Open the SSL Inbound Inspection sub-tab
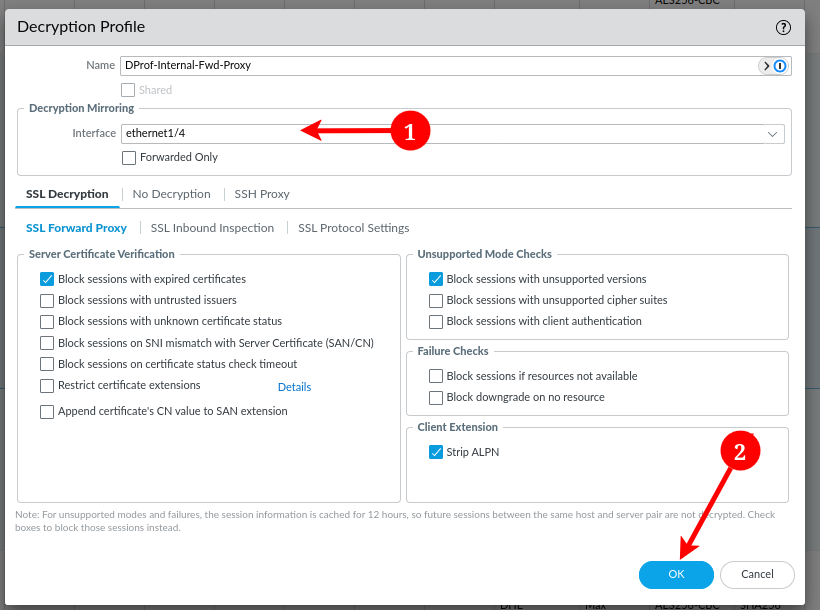The image size is (820, 610). pos(212,228)
